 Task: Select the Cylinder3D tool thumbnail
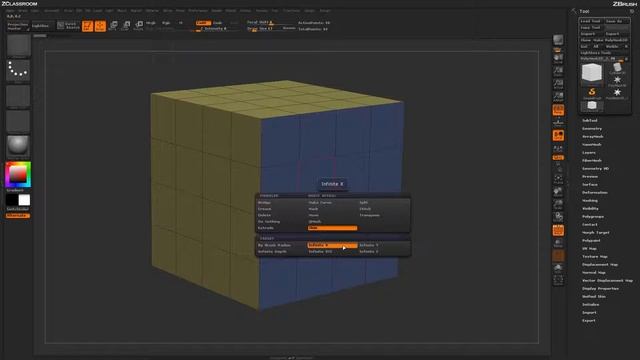point(617,68)
